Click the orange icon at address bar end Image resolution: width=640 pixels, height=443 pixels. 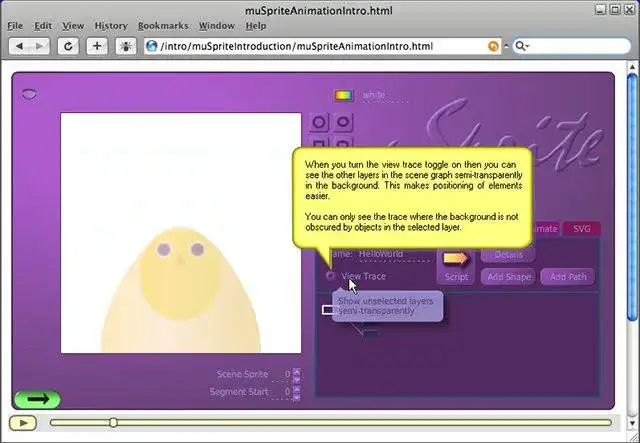point(493,46)
